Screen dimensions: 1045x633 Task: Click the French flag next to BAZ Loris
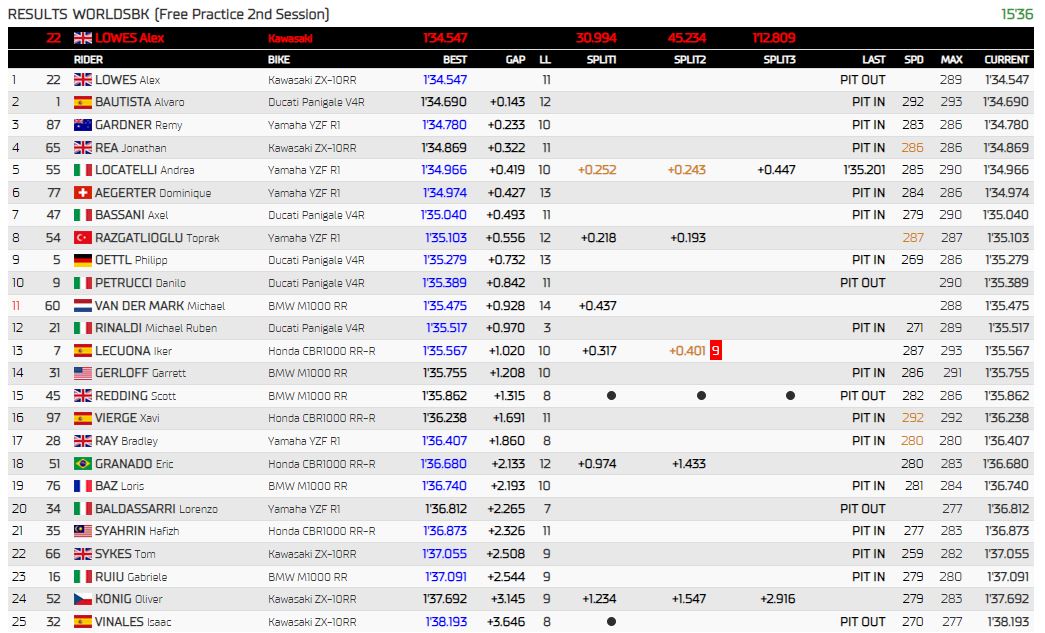[x=83, y=486]
